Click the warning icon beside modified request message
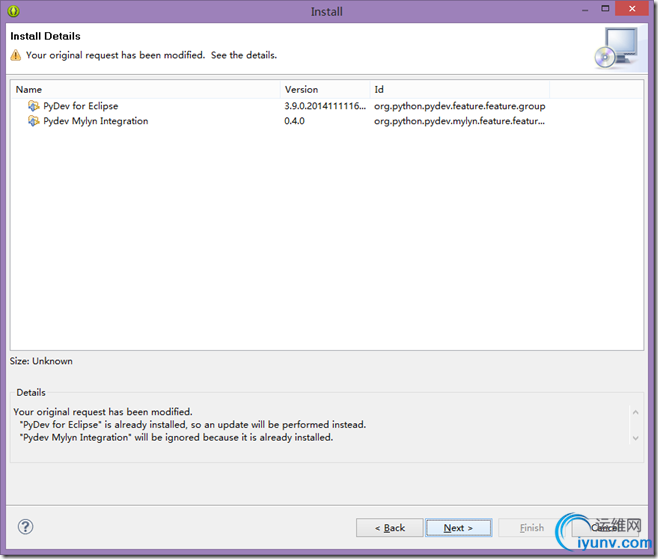 (16, 55)
